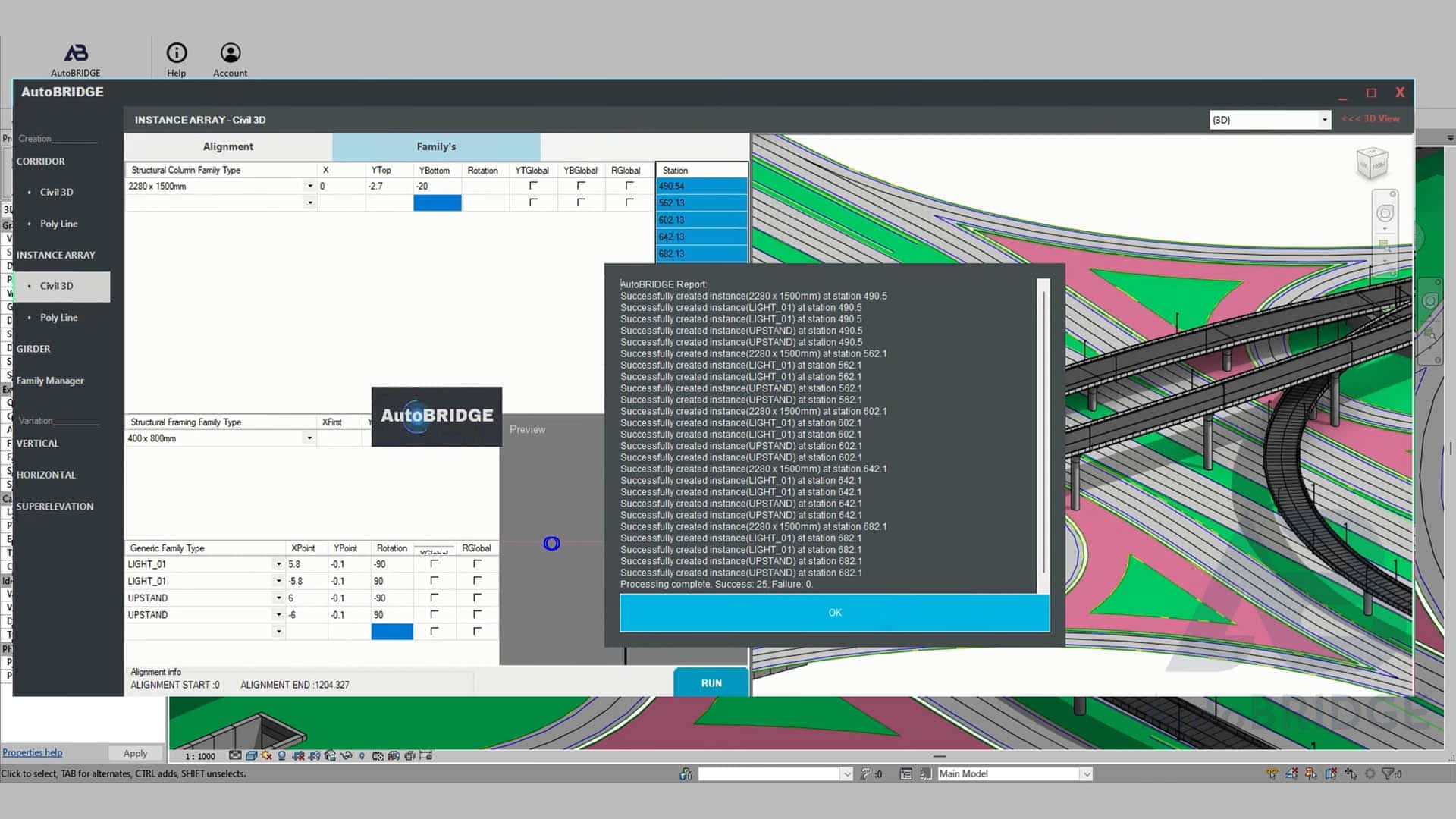Enable YTGlobal for the 2280 x 1500mm row
The image size is (1456, 819).
click(x=533, y=186)
